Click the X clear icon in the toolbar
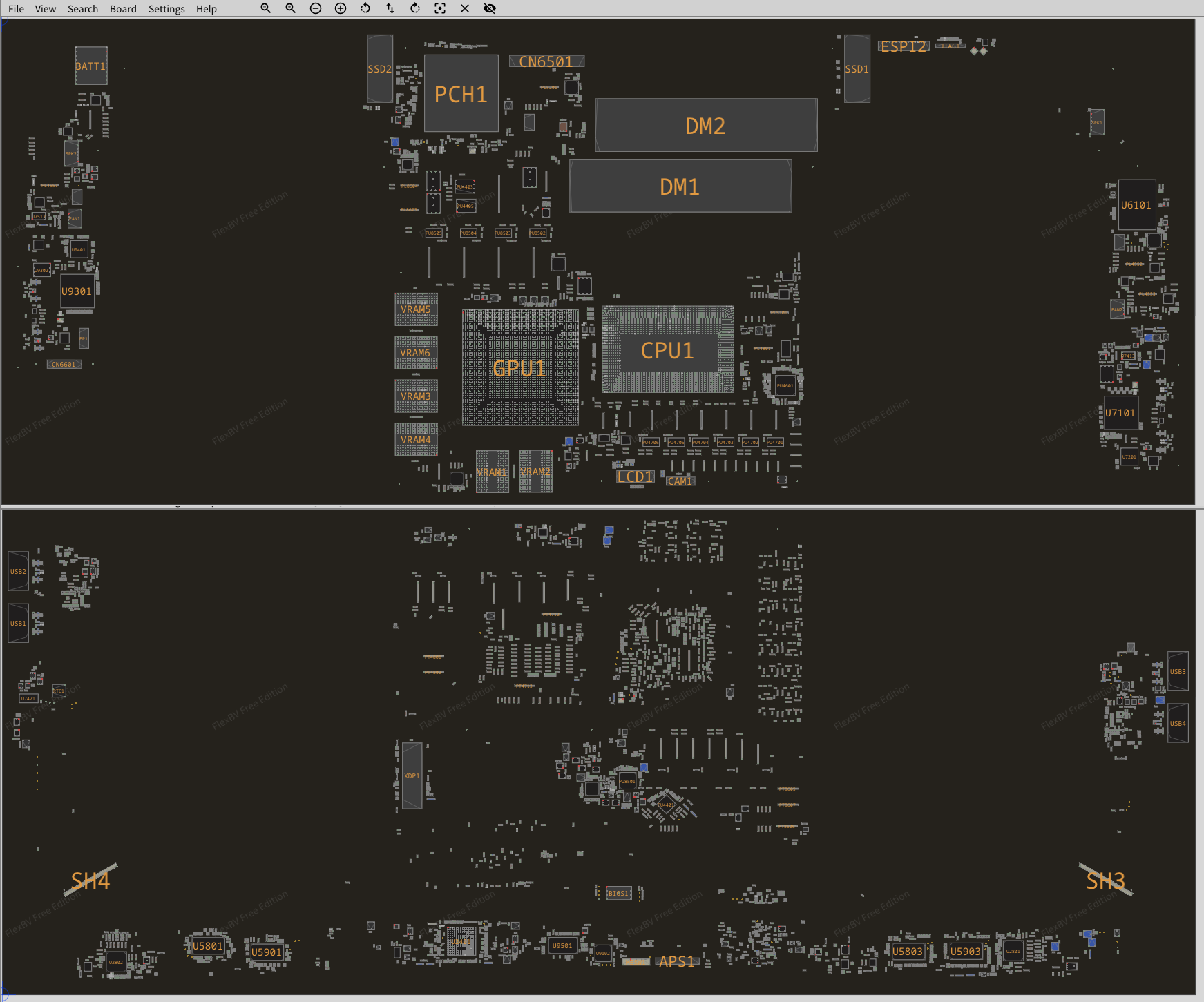1204x1002 pixels. coord(465,8)
